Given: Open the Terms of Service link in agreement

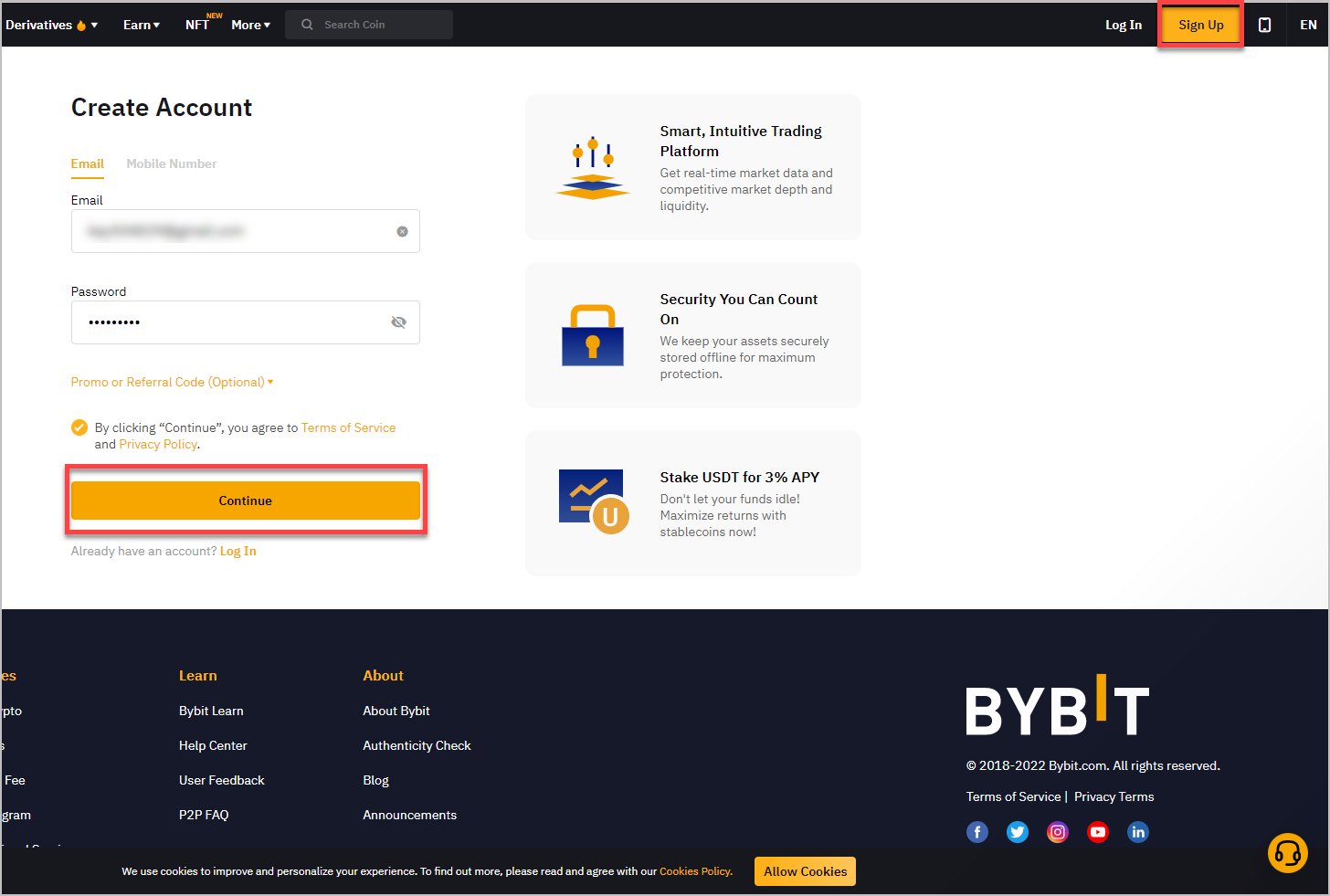Looking at the screenshot, I should tap(349, 427).
